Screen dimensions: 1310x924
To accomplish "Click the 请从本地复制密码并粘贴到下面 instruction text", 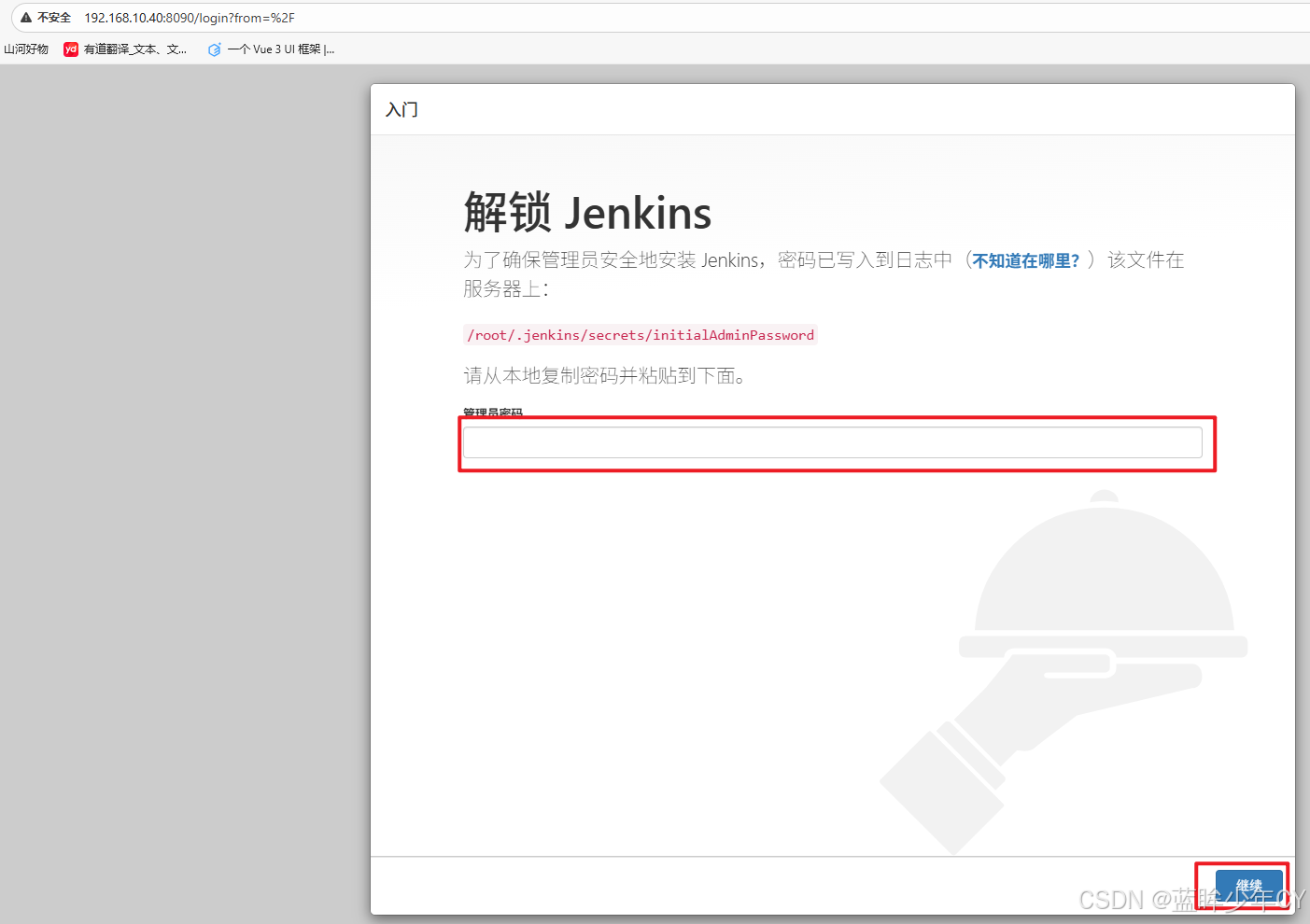I will pyautogui.click(x=604, y=376).
